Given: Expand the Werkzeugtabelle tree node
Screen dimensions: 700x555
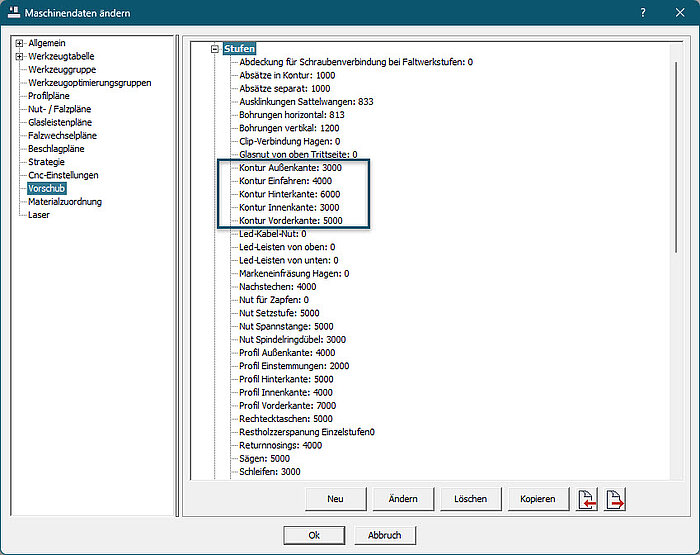Looking at the screenshot, I should click(x=20, y=57).
